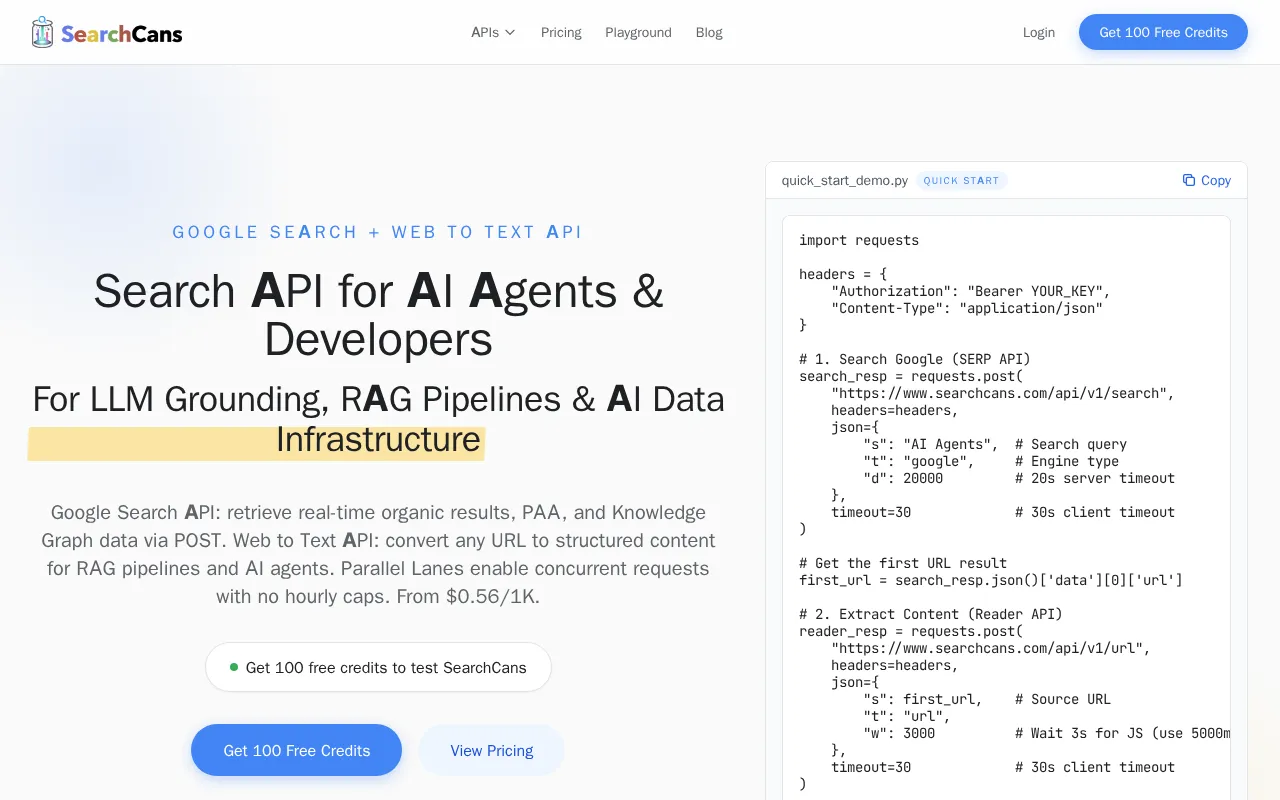Click the Copy label in the code panel

tap(1216, 180)
